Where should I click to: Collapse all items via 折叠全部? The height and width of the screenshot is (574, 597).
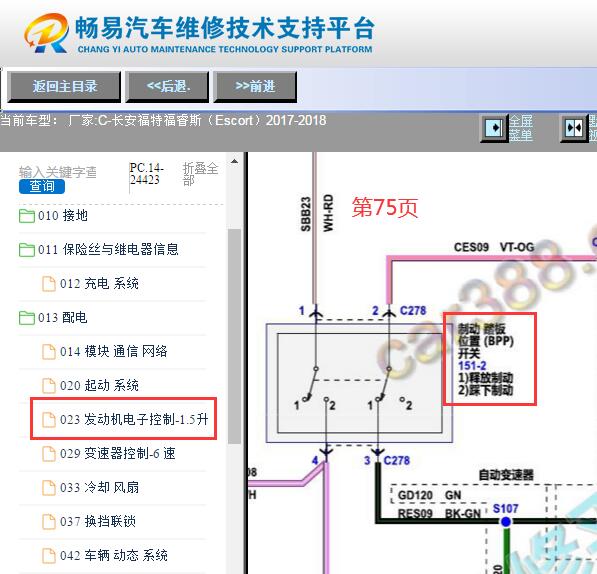pyautogui.click(x=200, y=173)
